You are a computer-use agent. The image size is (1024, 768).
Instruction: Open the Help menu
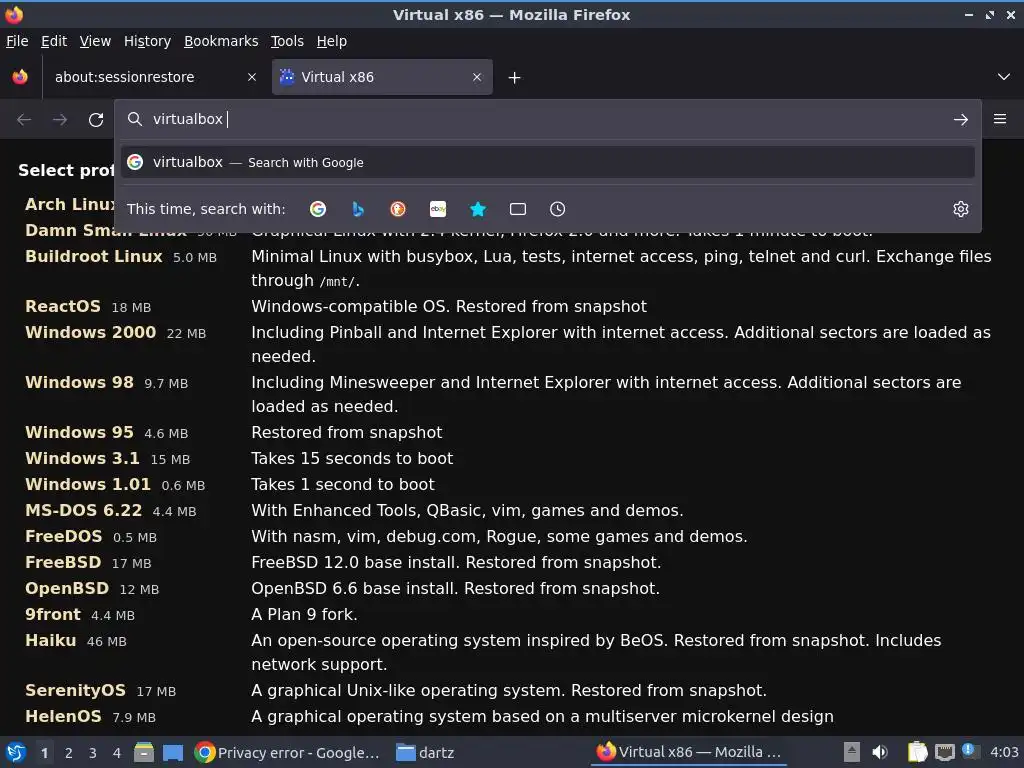coord(332,41)
